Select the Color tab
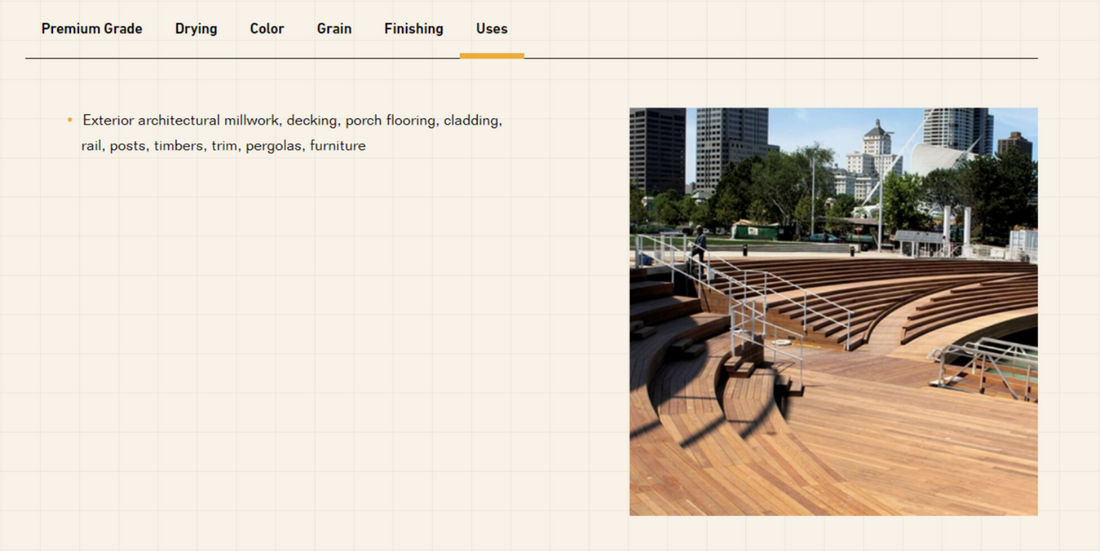This screenshot has width=1100, height=551. pyautogui.click(x=267, y=29)
